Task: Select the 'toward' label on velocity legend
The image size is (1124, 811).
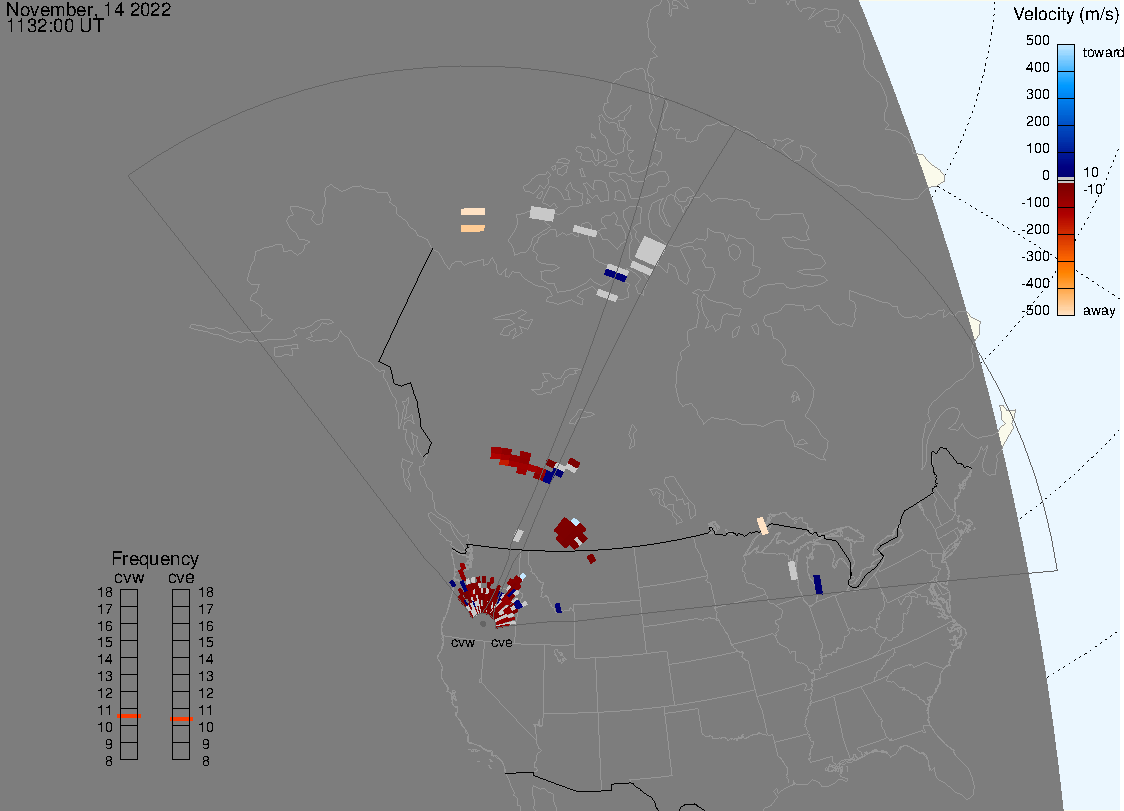Action: coord(1102,52)
